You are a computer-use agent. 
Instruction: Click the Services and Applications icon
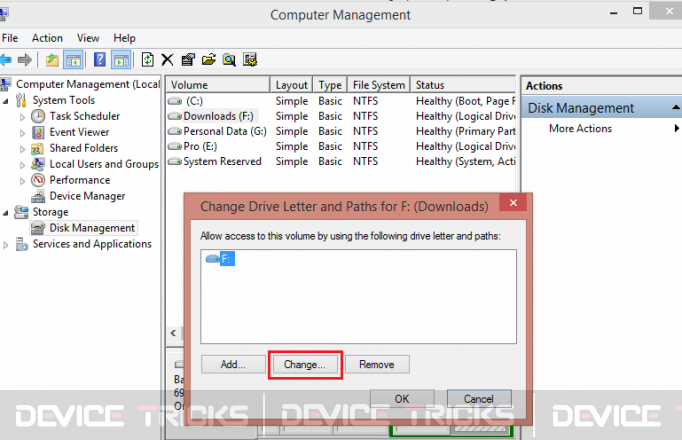pyautogui.click(x=22, y=244)
